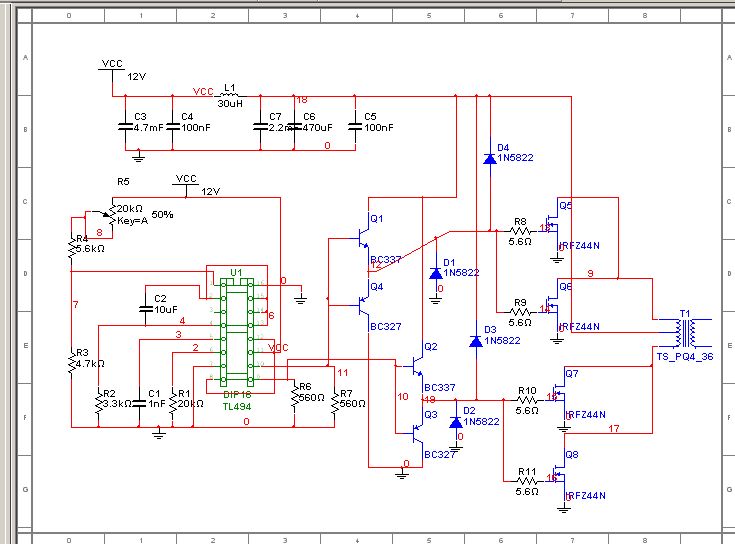Click the ground symbol under C3
The width and height of the screenshot is (735, 544).
tap(138, 156)
